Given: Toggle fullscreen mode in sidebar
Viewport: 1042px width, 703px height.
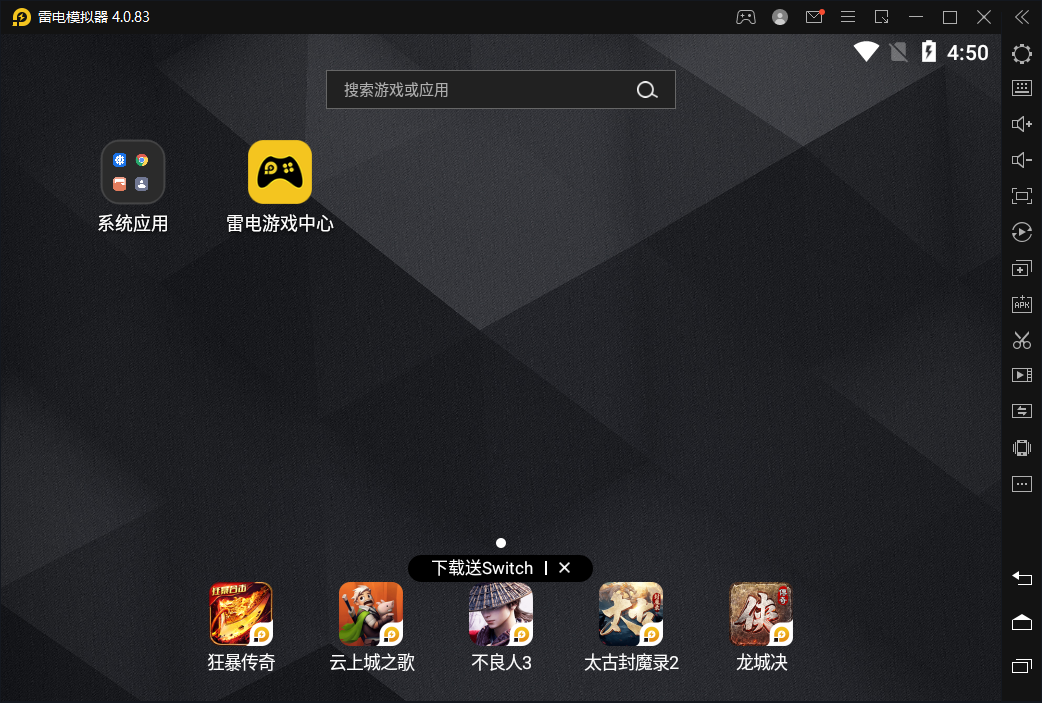Looking at the screenshot, I should pos(1021,196).
